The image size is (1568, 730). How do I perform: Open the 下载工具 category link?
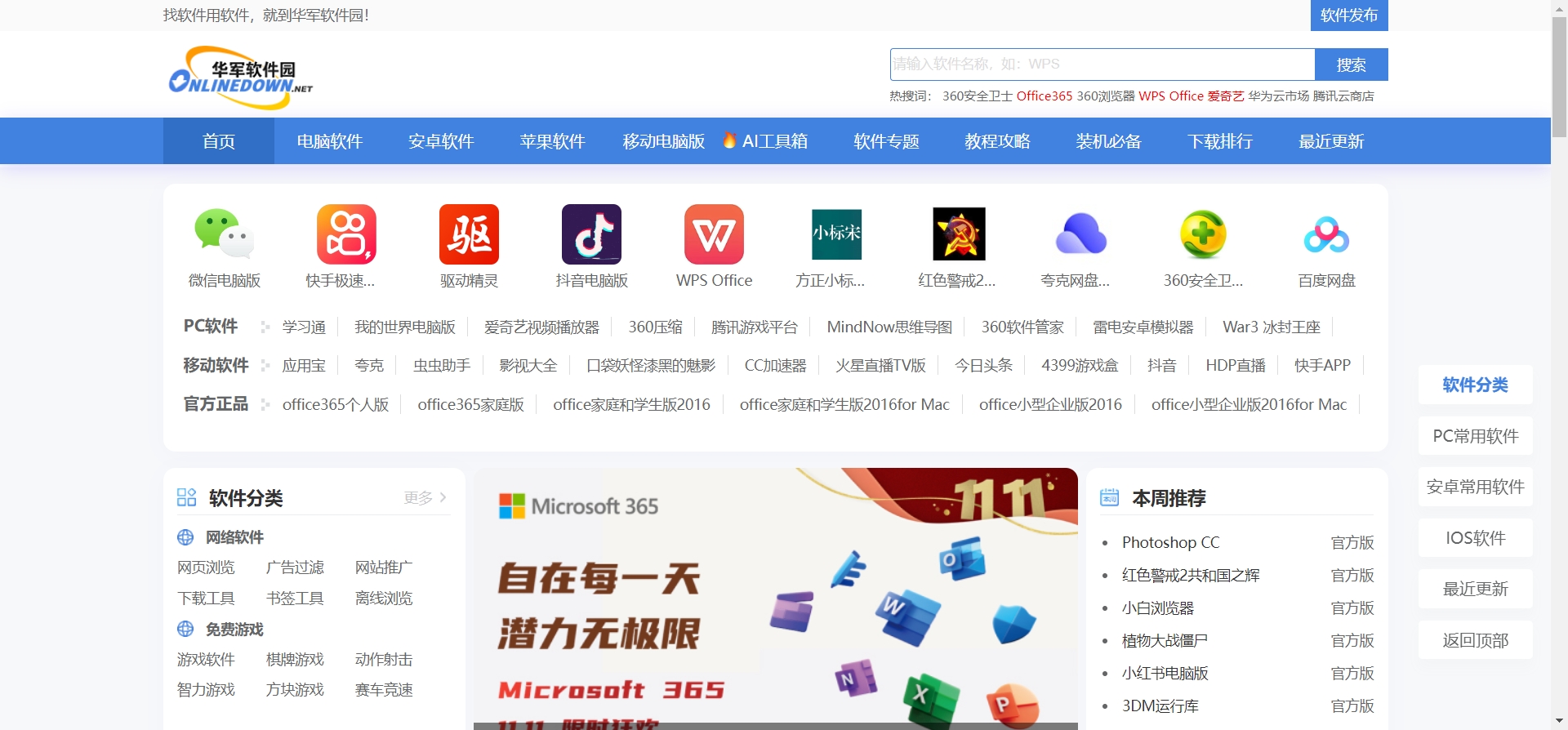[x=206, y=599]
